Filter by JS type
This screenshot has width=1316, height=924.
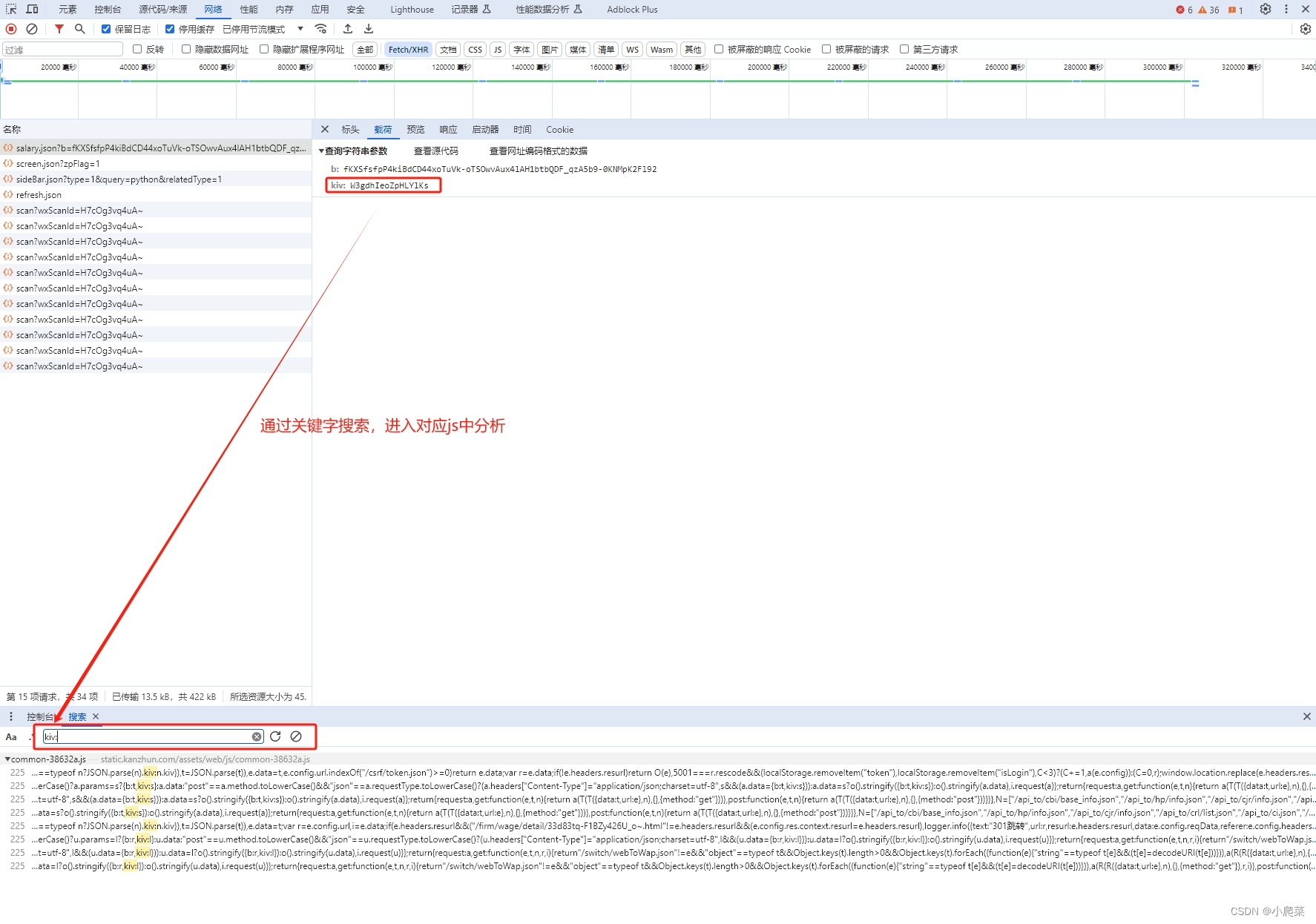coord(498,49)
